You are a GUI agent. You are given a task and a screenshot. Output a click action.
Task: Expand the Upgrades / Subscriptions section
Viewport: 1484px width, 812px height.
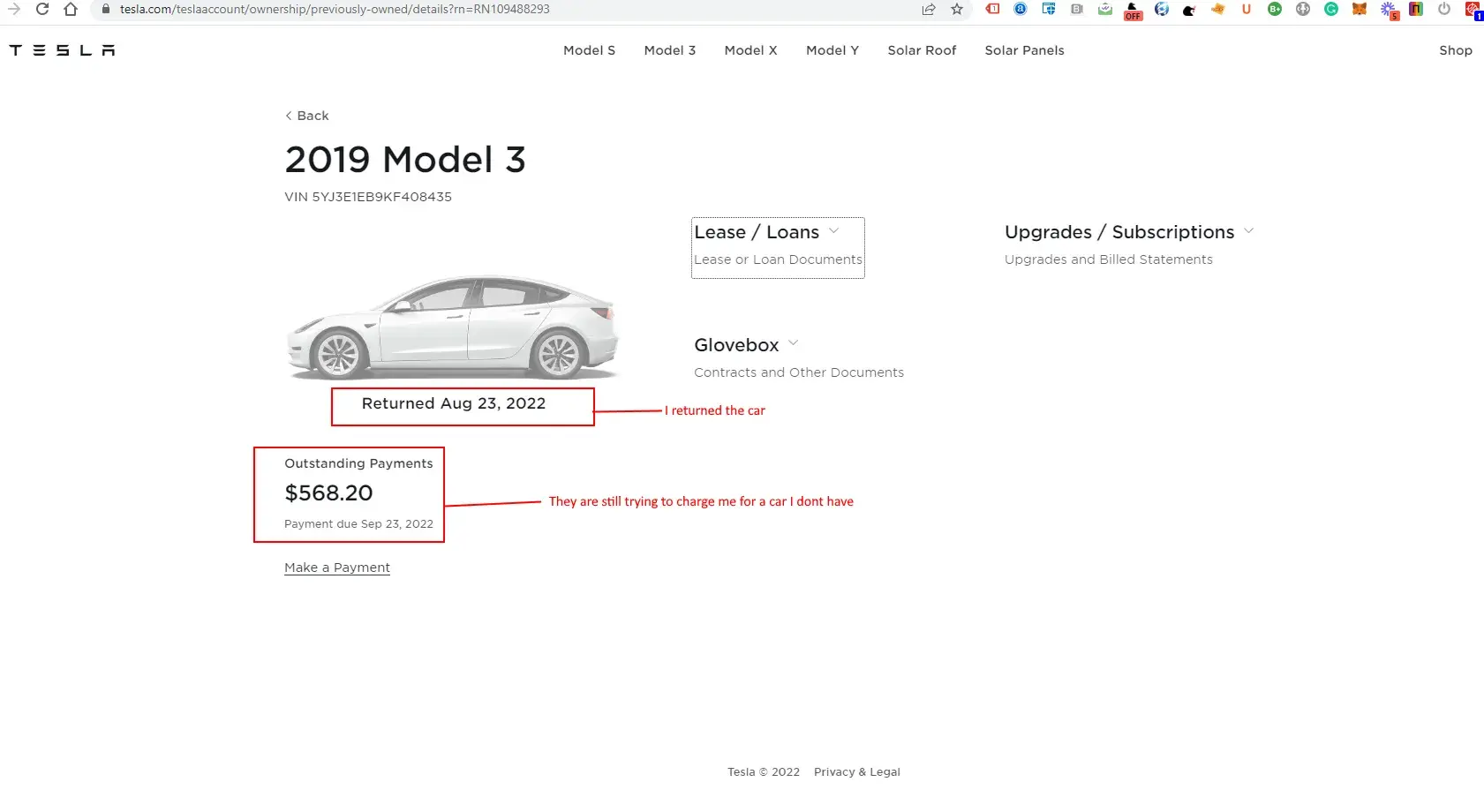click(1128, 232)
